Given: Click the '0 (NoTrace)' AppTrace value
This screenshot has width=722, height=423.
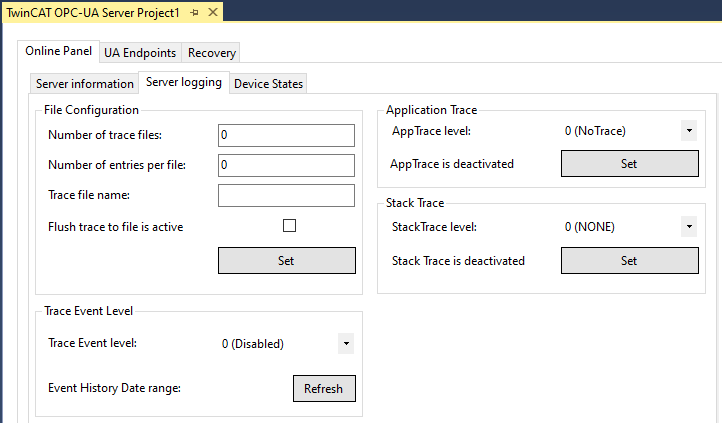Looking at the screenshot, I should tap(595, 131).
